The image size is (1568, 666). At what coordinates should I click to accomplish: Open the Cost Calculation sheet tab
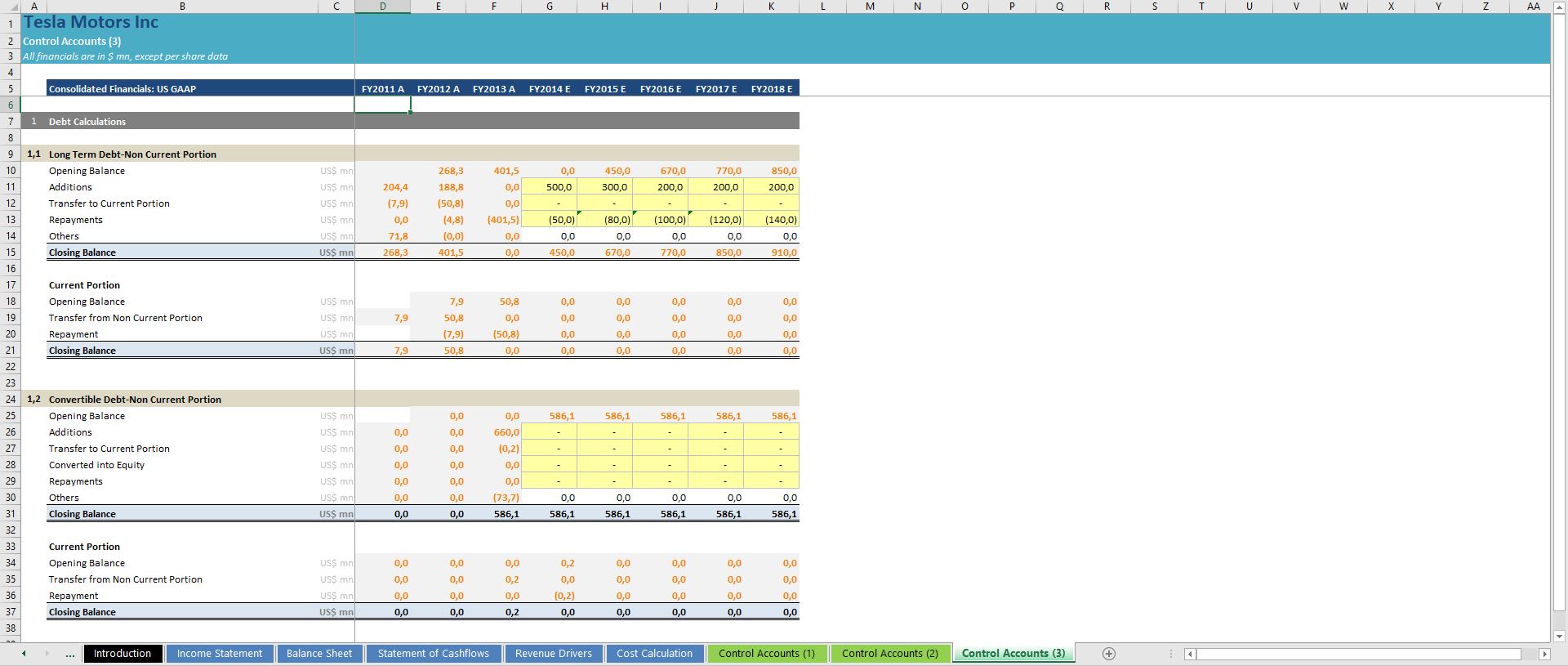point(654,654)
